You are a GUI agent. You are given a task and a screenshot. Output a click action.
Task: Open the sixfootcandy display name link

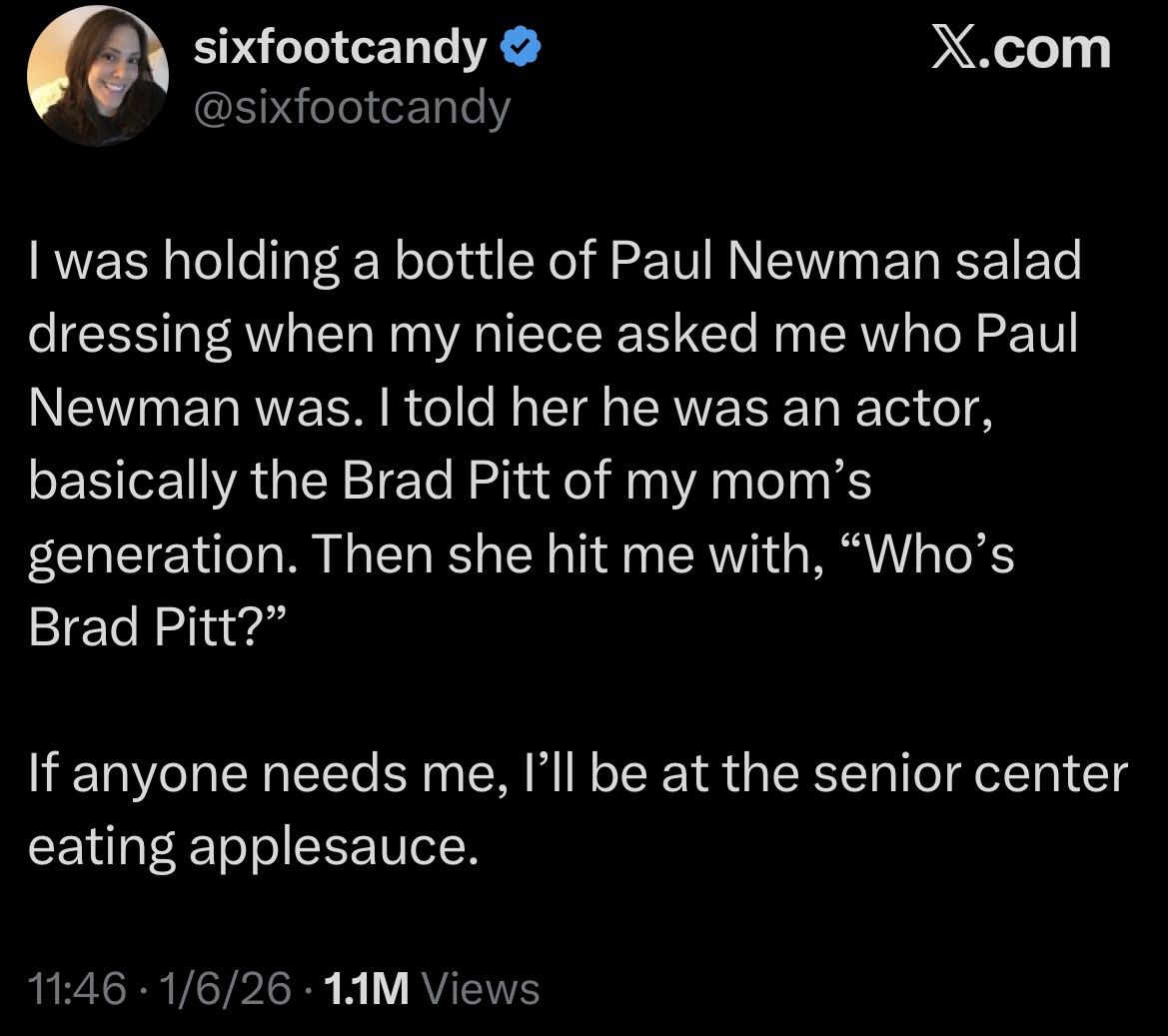coord(341,49)
